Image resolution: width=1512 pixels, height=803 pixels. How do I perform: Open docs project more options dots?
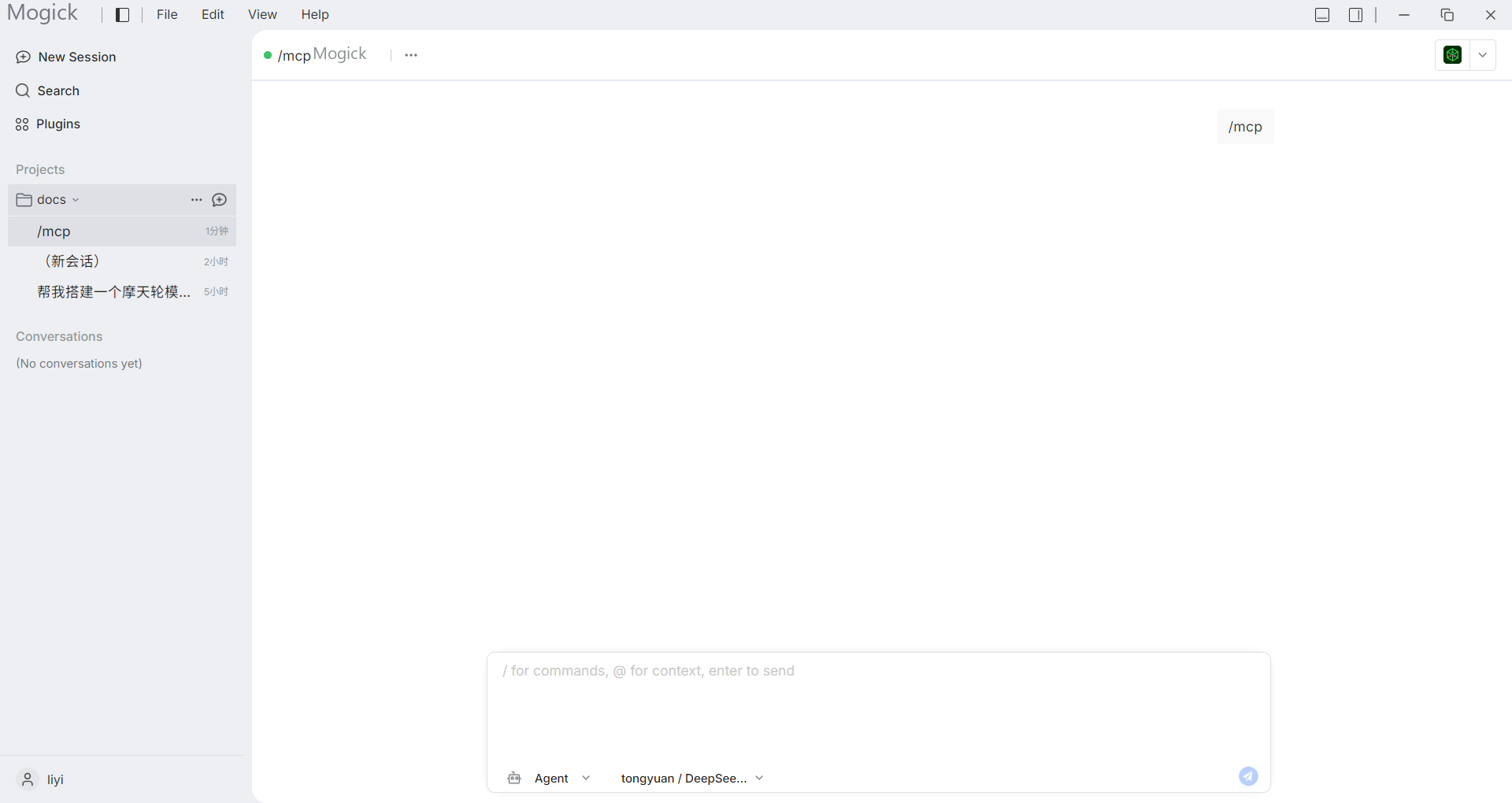click(x=197, y=200)
